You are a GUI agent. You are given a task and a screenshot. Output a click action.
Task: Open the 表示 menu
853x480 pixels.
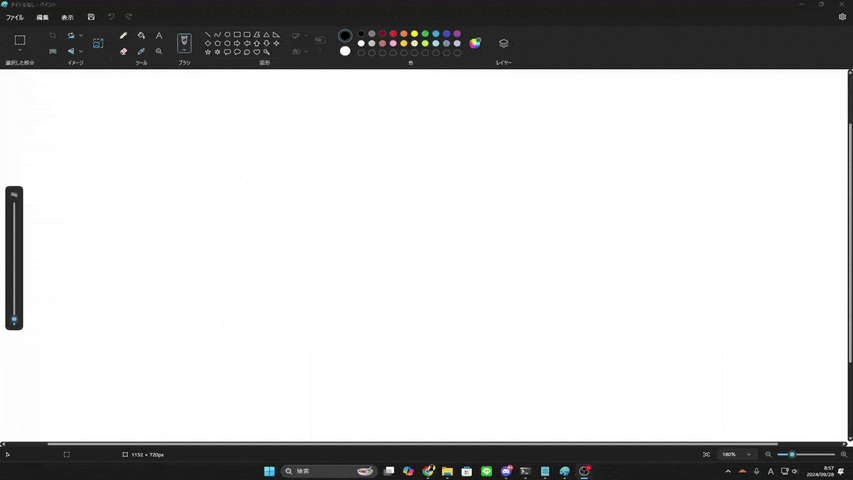[x=67, y=17]
